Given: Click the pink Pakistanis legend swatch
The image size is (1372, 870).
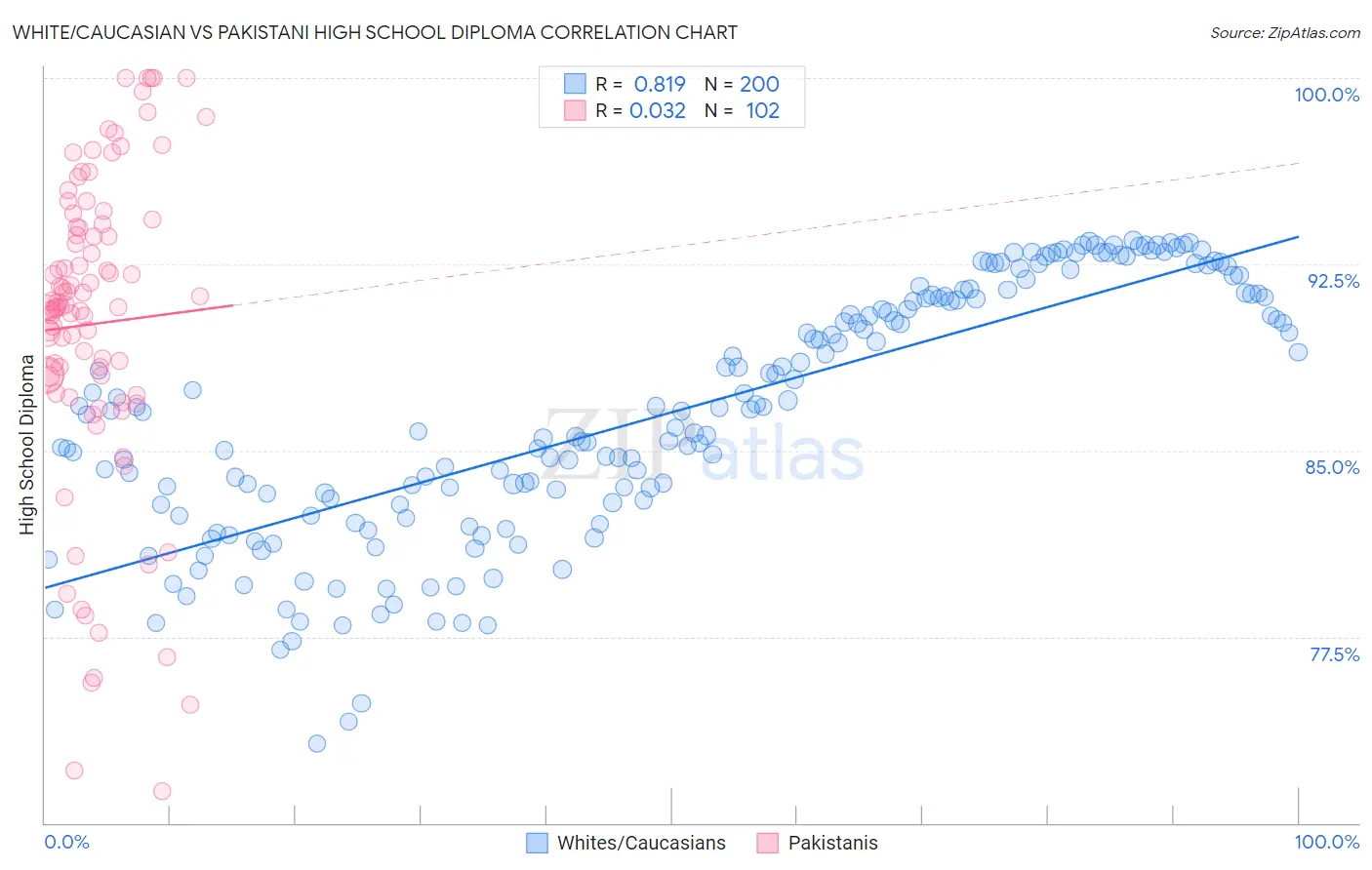Looking at the screenshot, I should click(x=767, y=843).
